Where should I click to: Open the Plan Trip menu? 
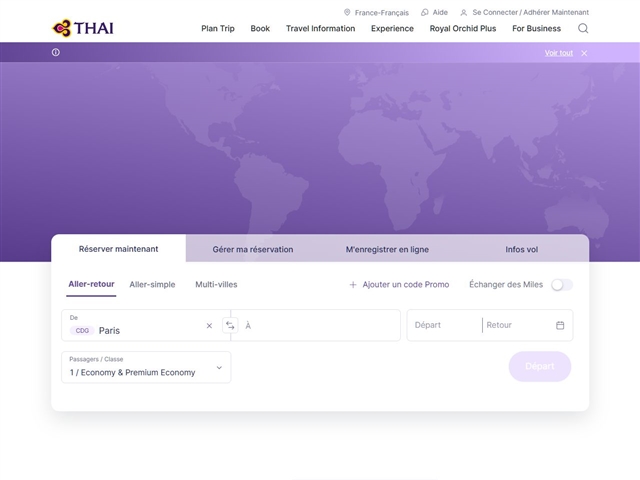pos(218,29)
